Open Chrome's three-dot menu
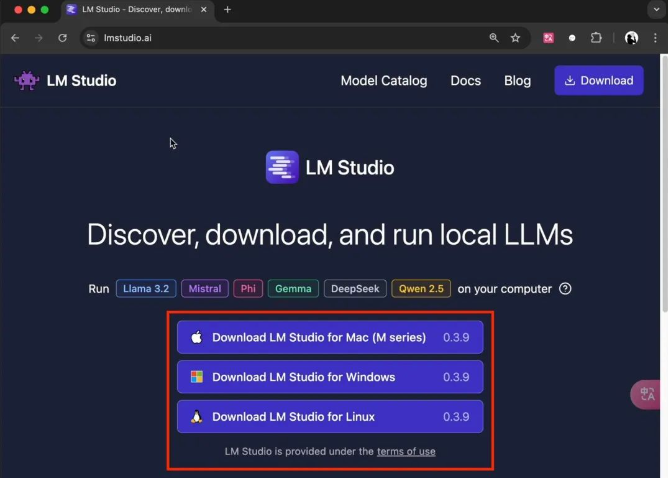Screen dimensions: 668x479 [655, 38]
